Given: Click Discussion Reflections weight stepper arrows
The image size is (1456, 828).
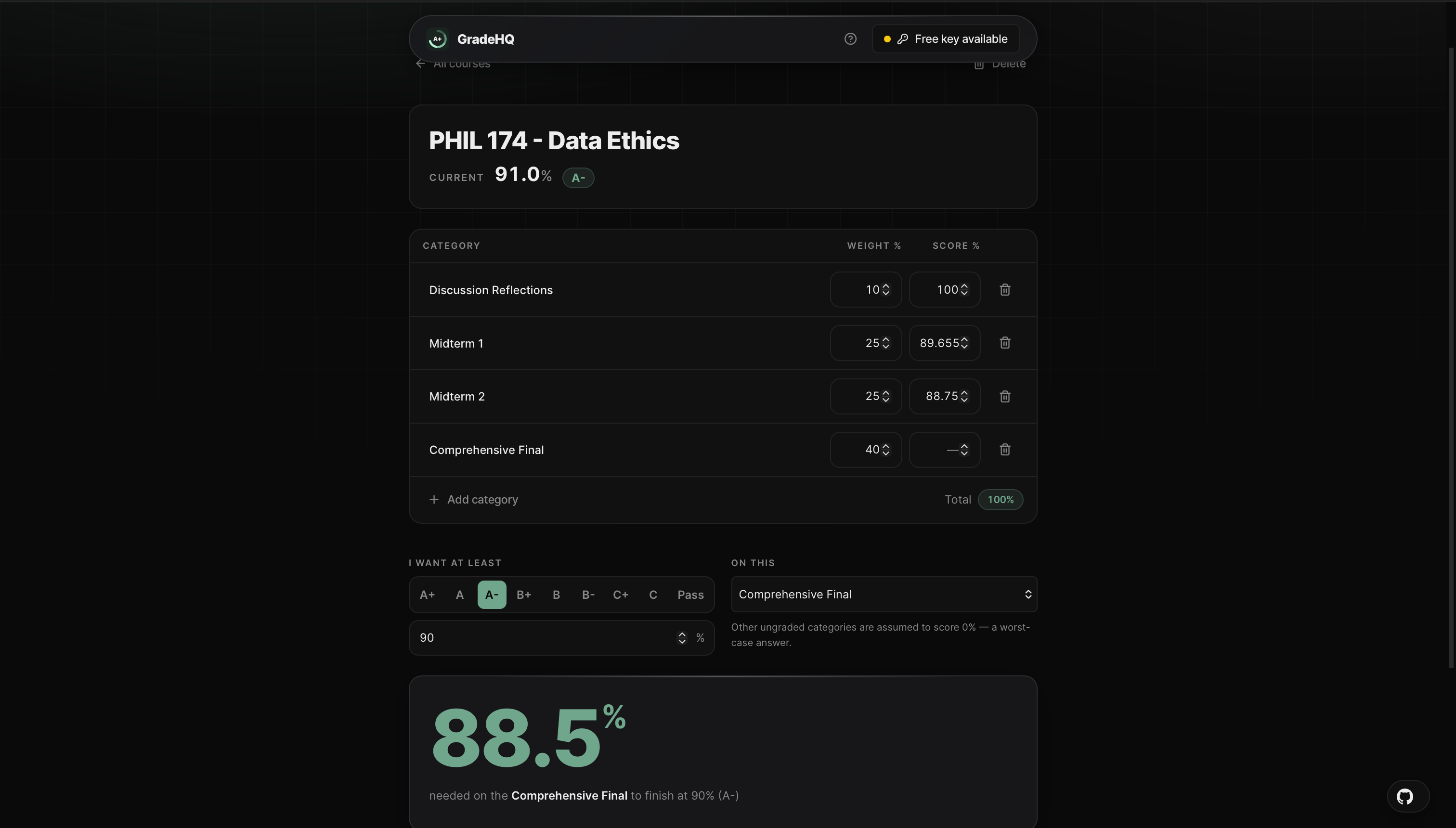Looking at the screenshot, I should [885, 289].
